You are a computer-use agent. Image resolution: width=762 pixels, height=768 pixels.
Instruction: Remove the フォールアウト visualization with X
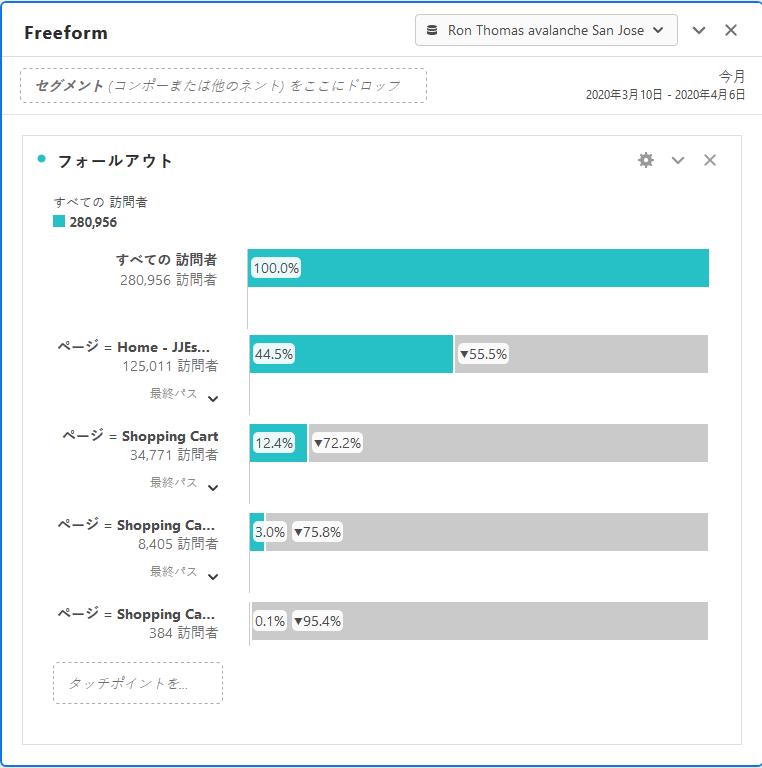[x=710, y=160]
